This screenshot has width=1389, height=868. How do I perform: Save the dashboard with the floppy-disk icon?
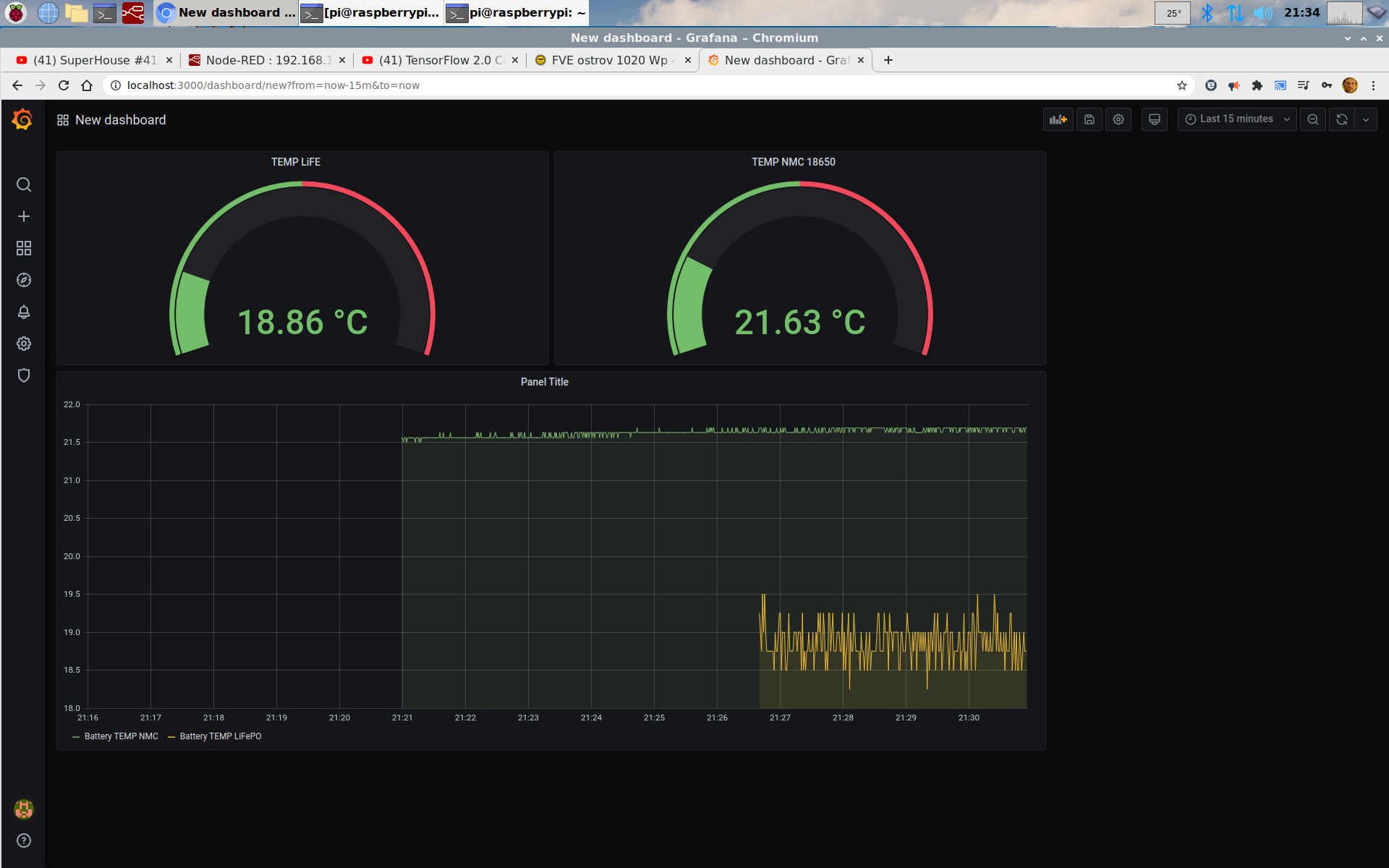(x=1089, y=119)
